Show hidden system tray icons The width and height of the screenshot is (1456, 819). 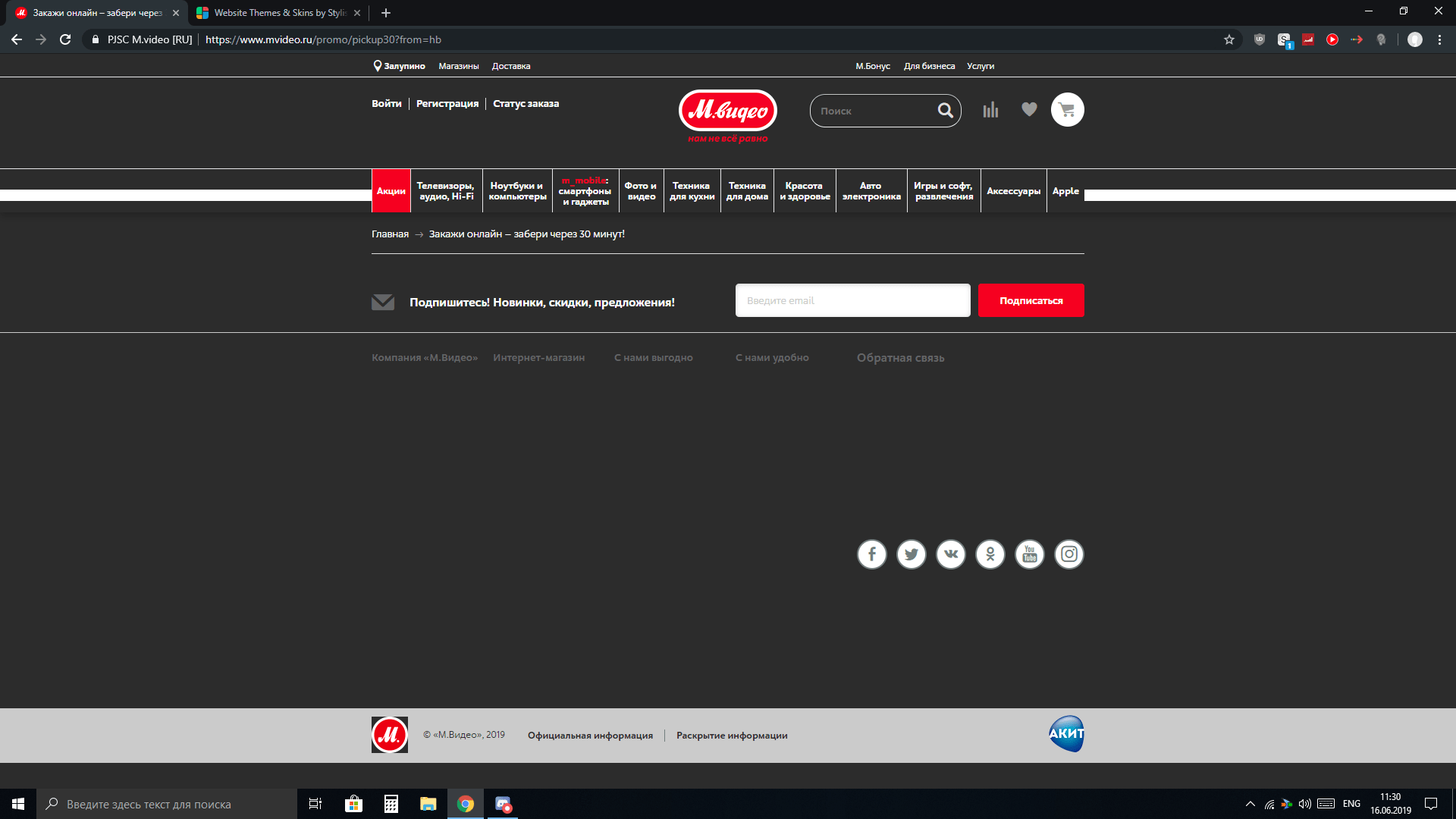point(1250,804)
